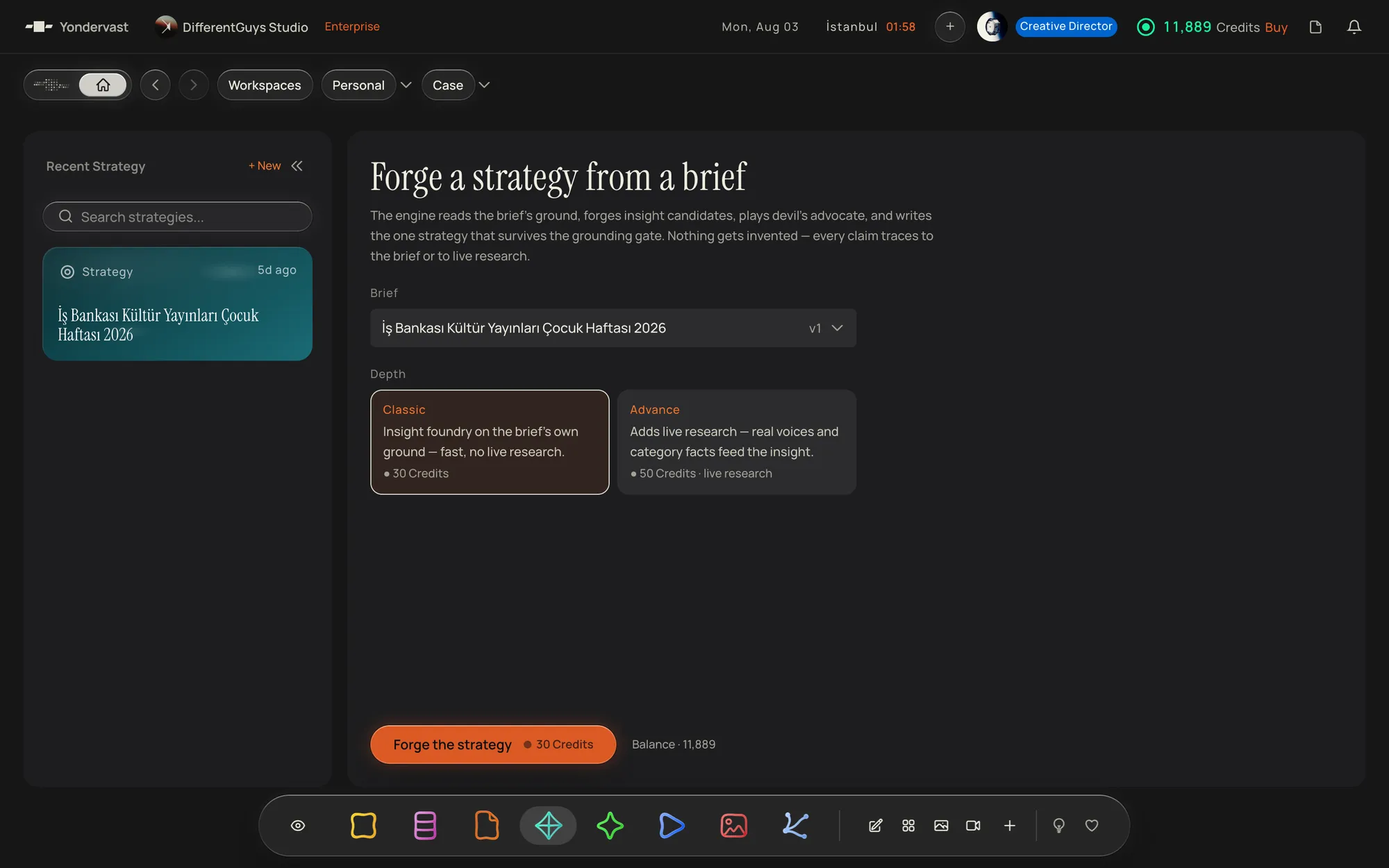Open the pink database stack dock tool
Image resolution: width=1389 pixels, height=868 pixels.
425,826
